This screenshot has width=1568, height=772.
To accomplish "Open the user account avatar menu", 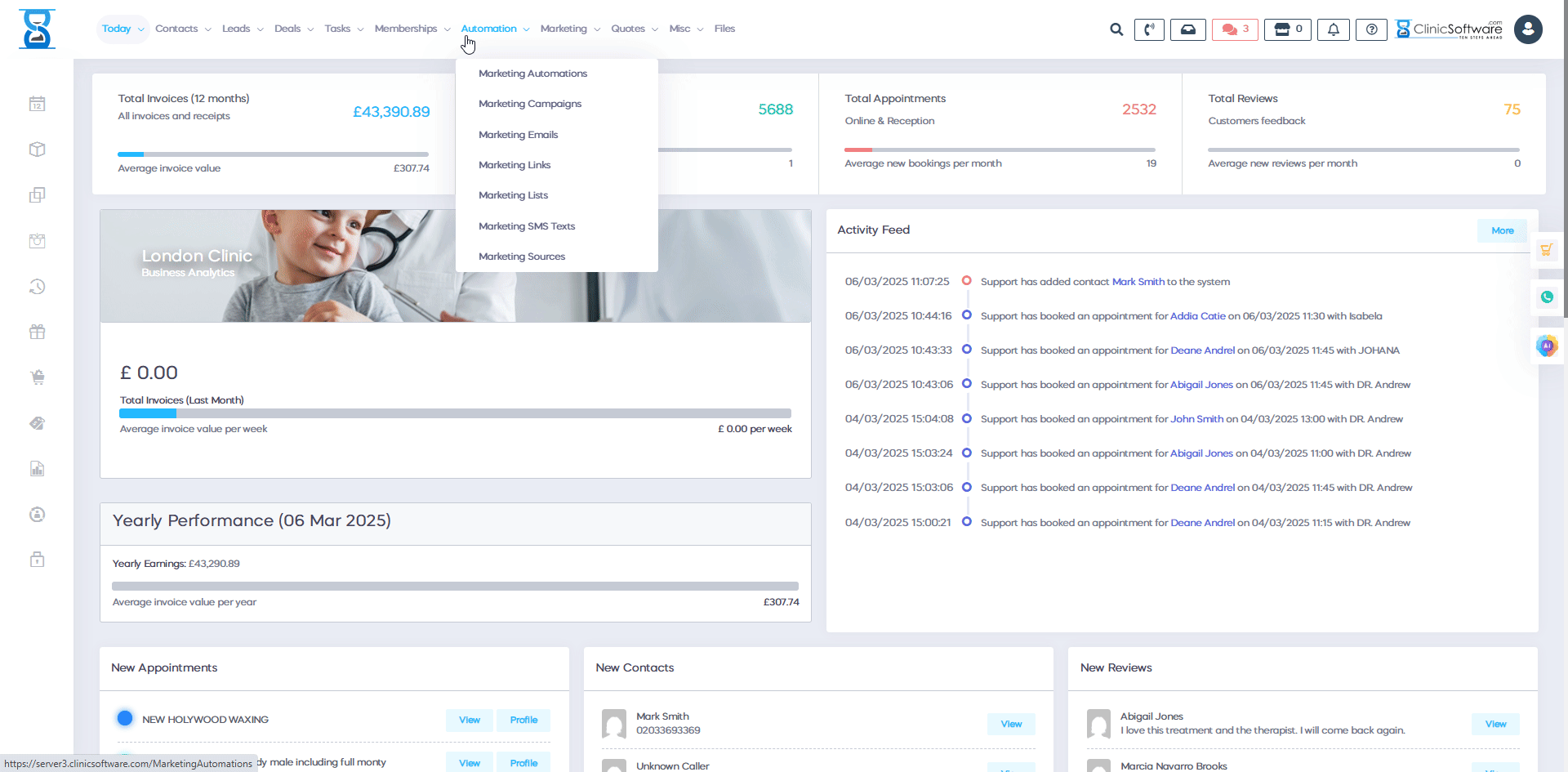I will tap(1527, 29).
